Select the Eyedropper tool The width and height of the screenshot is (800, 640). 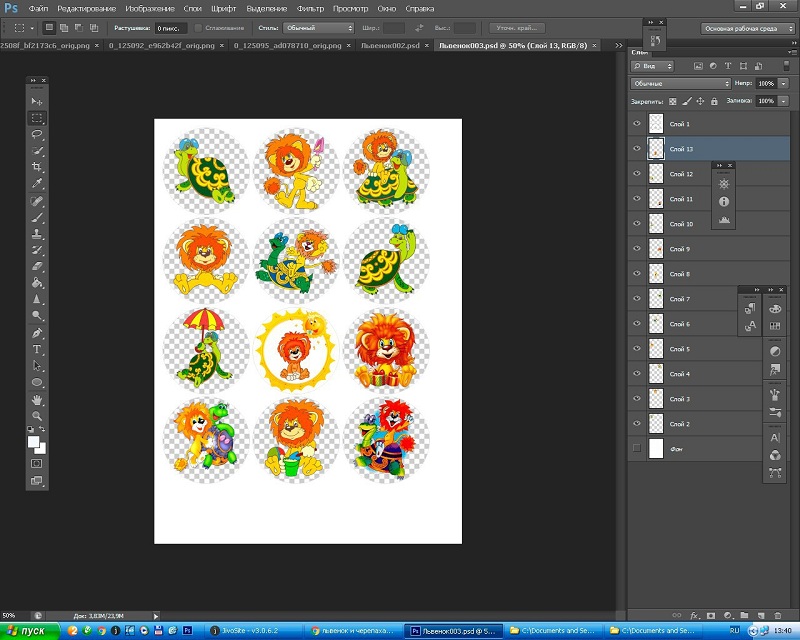click(37, 183)
